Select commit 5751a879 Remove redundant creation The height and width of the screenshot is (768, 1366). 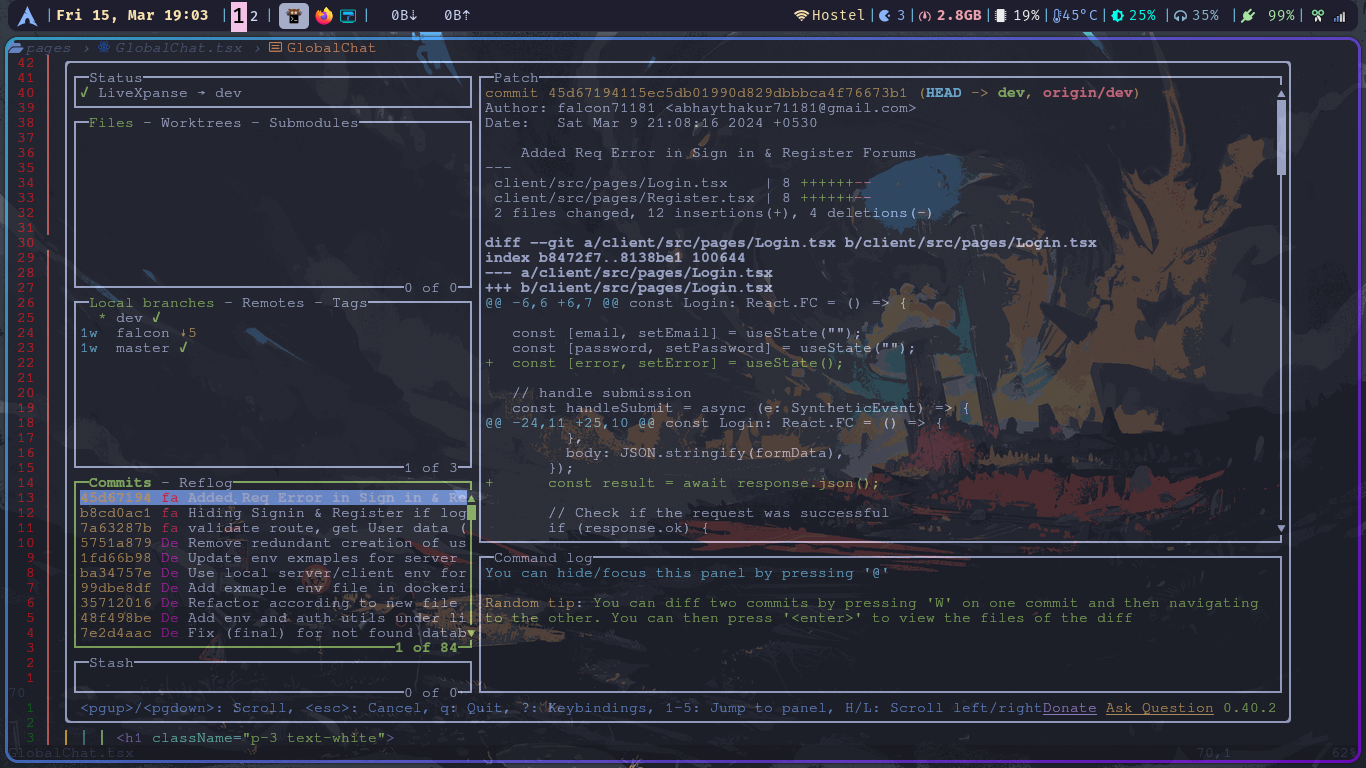273,543
